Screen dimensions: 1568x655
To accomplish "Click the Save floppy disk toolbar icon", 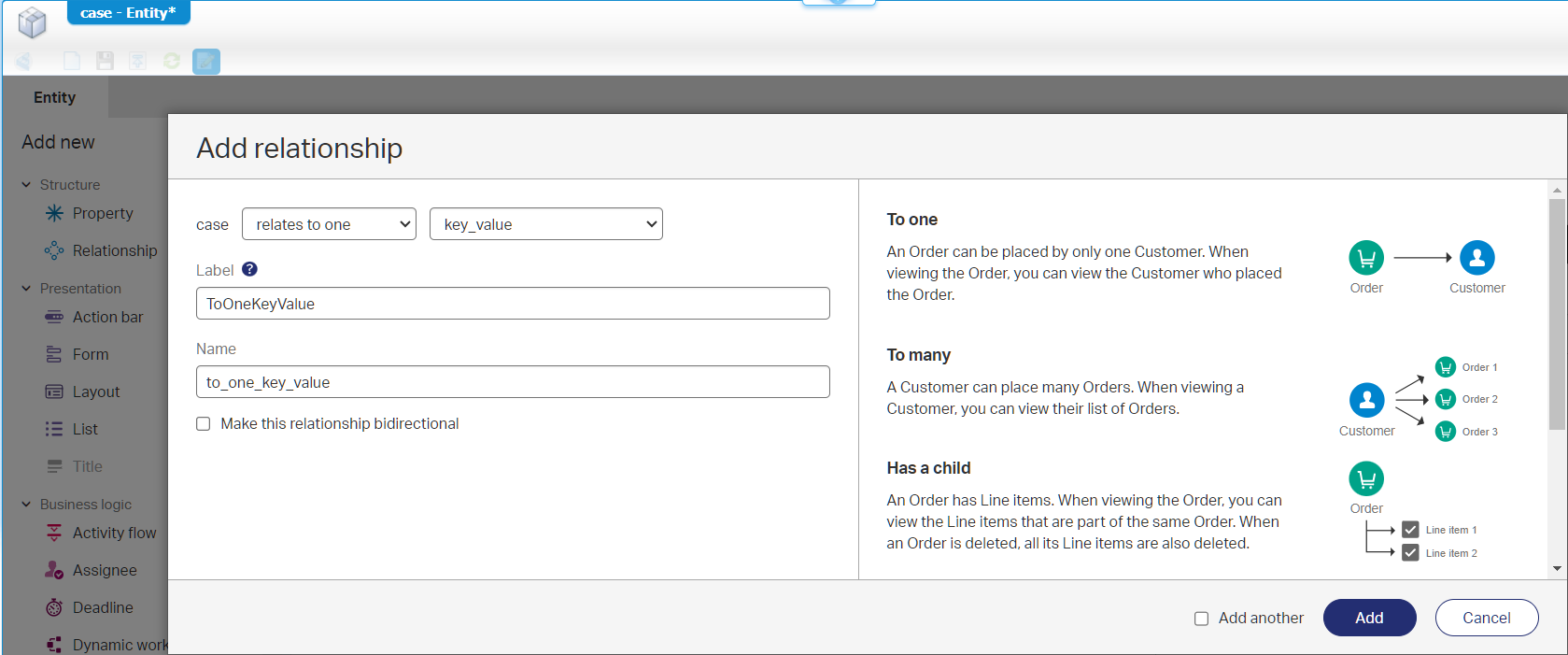I will coord(105,61).
